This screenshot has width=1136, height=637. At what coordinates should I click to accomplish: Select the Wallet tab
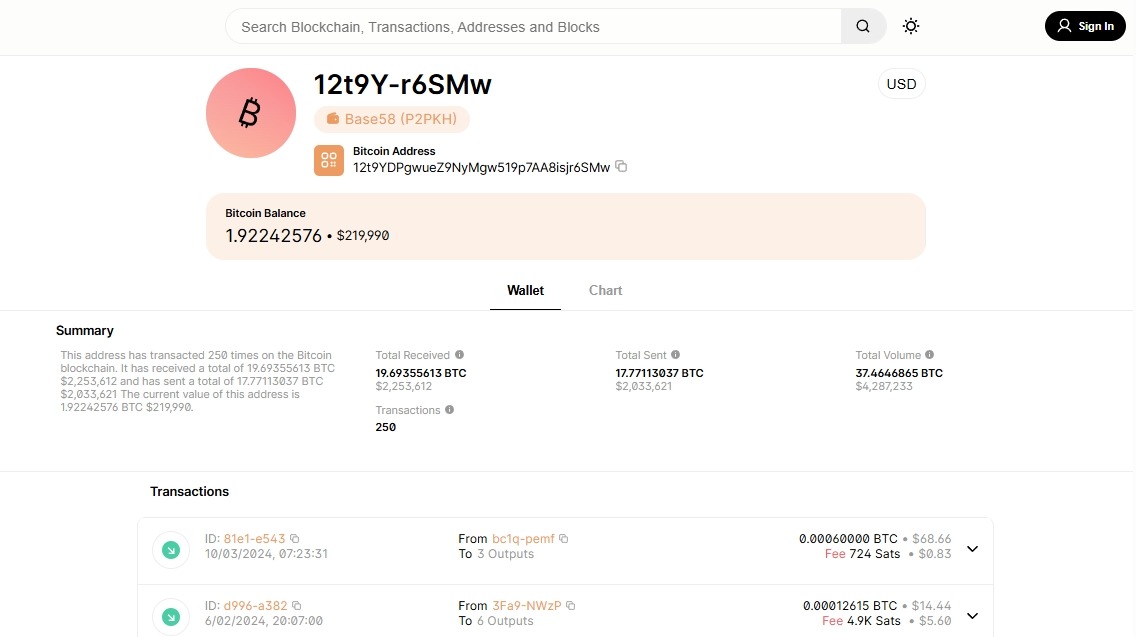click(525, 290)
